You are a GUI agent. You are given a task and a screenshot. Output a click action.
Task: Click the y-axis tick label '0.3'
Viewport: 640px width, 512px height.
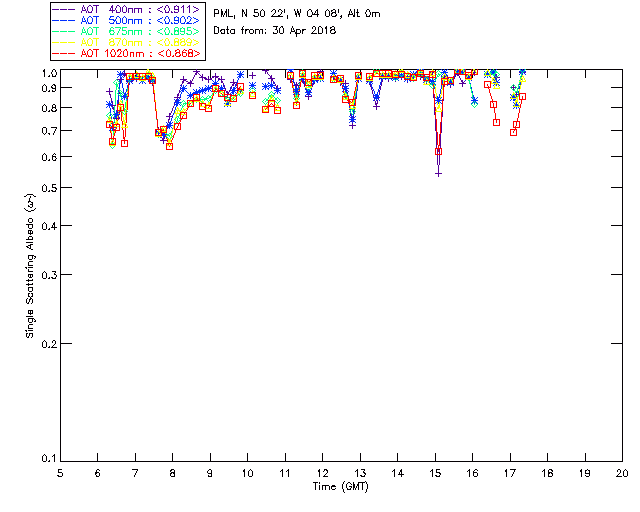[49, 275]
